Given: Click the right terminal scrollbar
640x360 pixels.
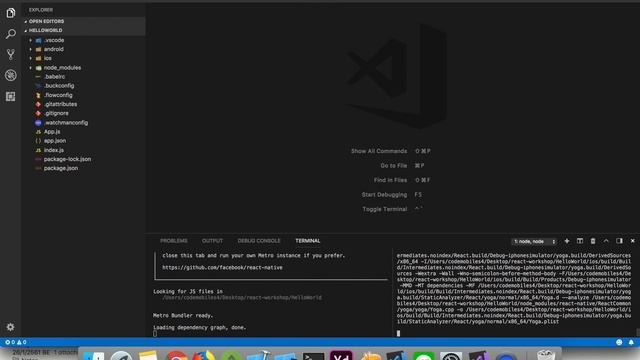Looking at the screenshot, I should pos(638,333).
